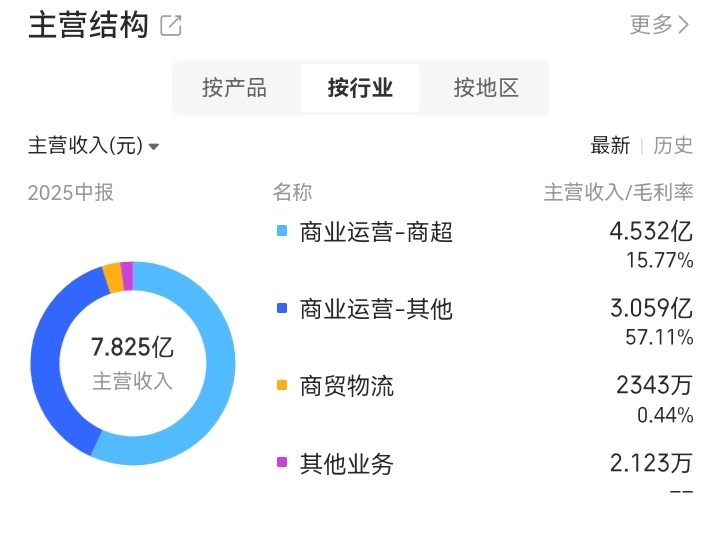The width and height of the screenshot is (720, 536).
Task: Toggle to 最新 data view
Action: point(610,146)
